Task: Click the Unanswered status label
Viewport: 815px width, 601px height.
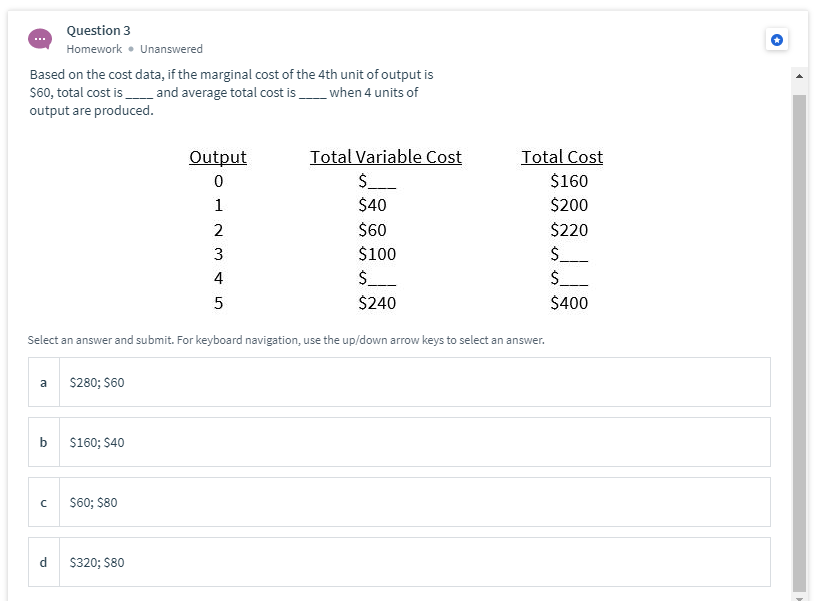Action: click(x=171, y=49)
